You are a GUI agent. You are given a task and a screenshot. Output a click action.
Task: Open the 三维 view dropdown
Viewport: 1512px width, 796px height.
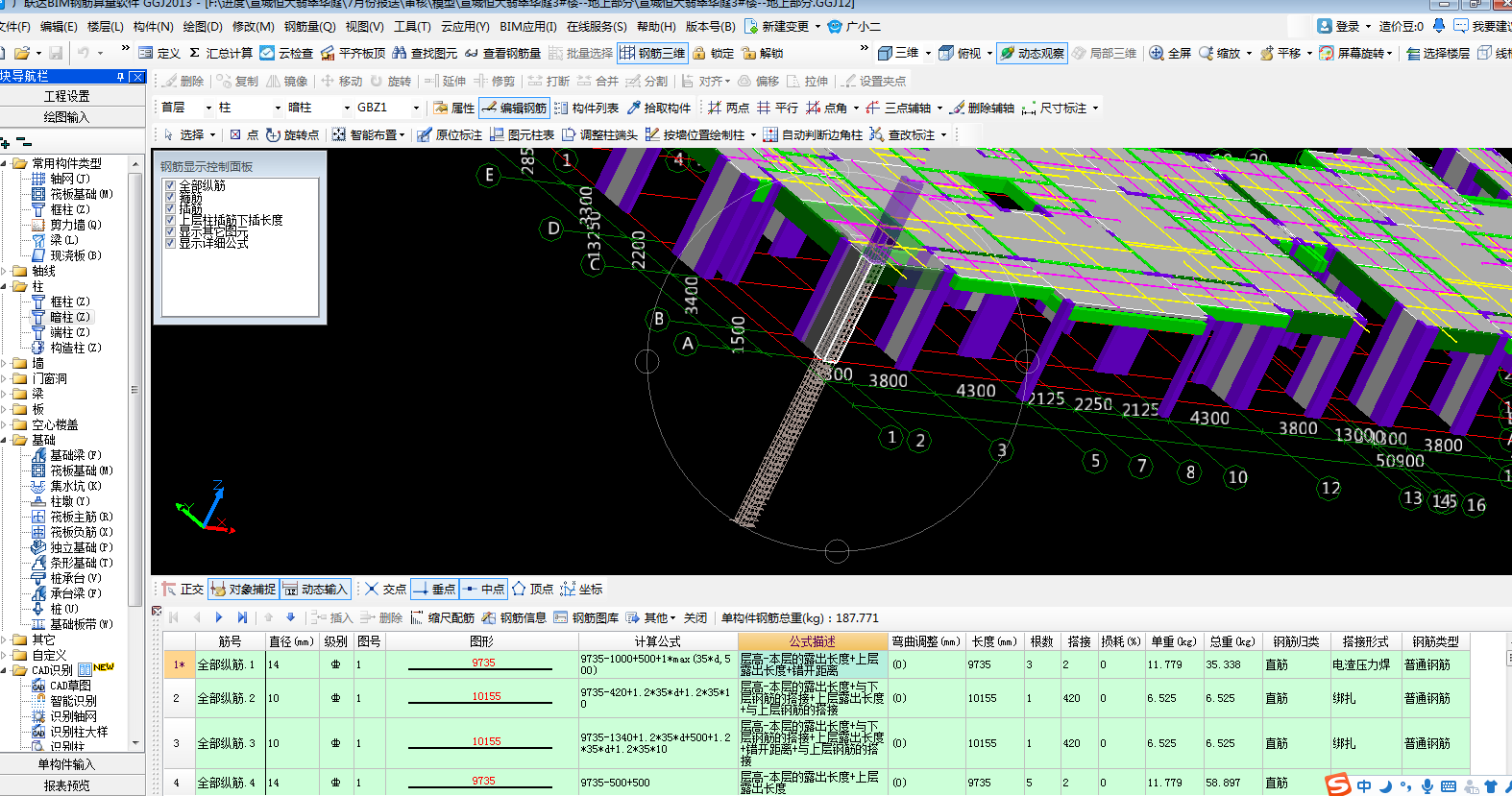tap(928, 54)
